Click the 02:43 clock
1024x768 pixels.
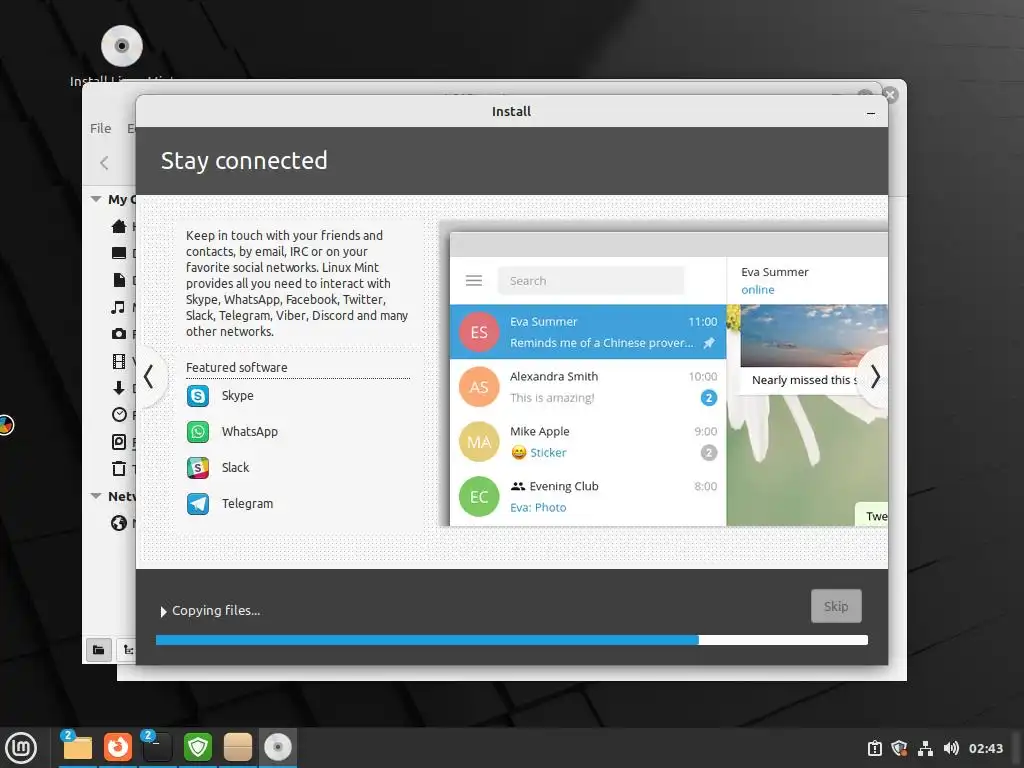coord(985,748)
